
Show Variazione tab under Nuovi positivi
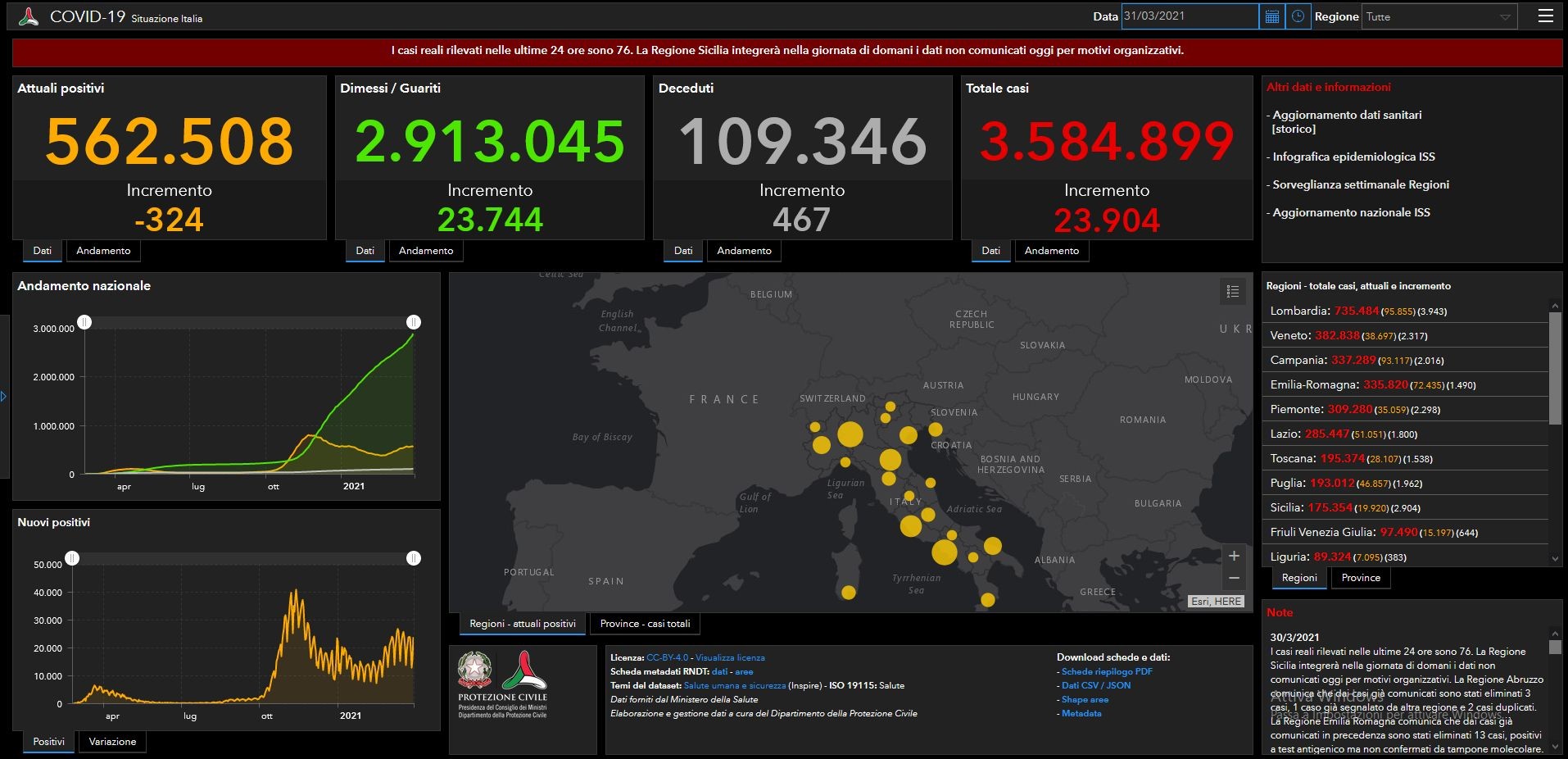point(112,742)
